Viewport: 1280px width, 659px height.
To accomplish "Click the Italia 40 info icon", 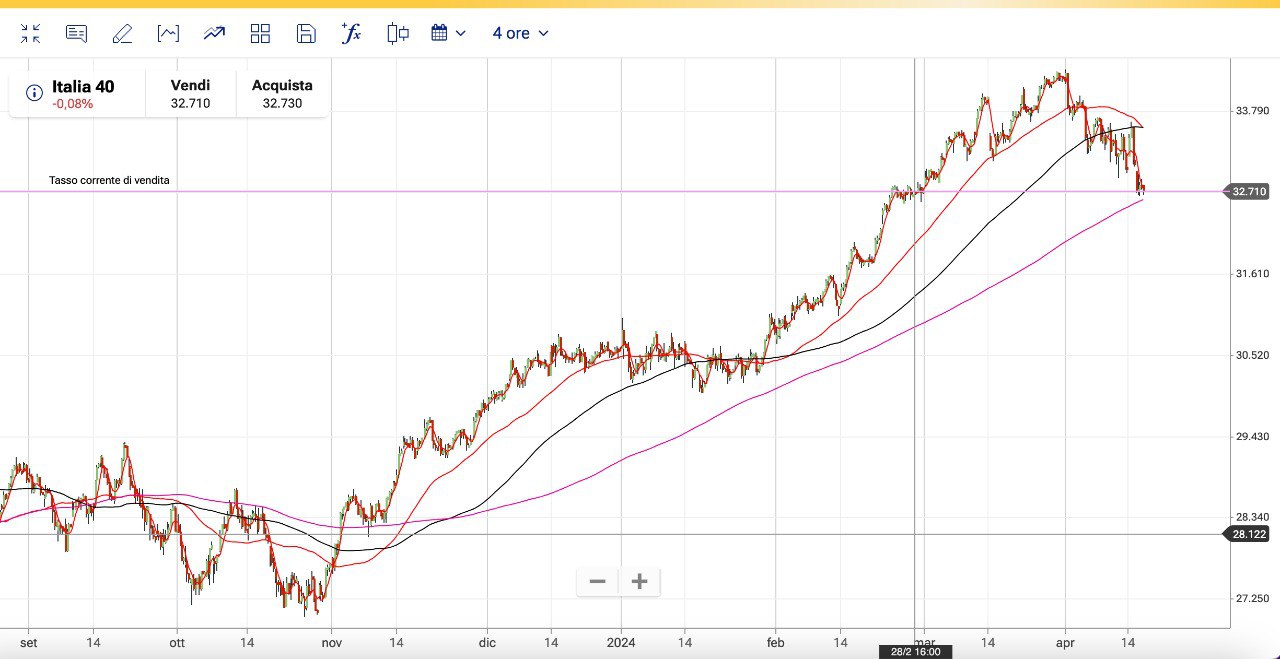I will point(34,93).
